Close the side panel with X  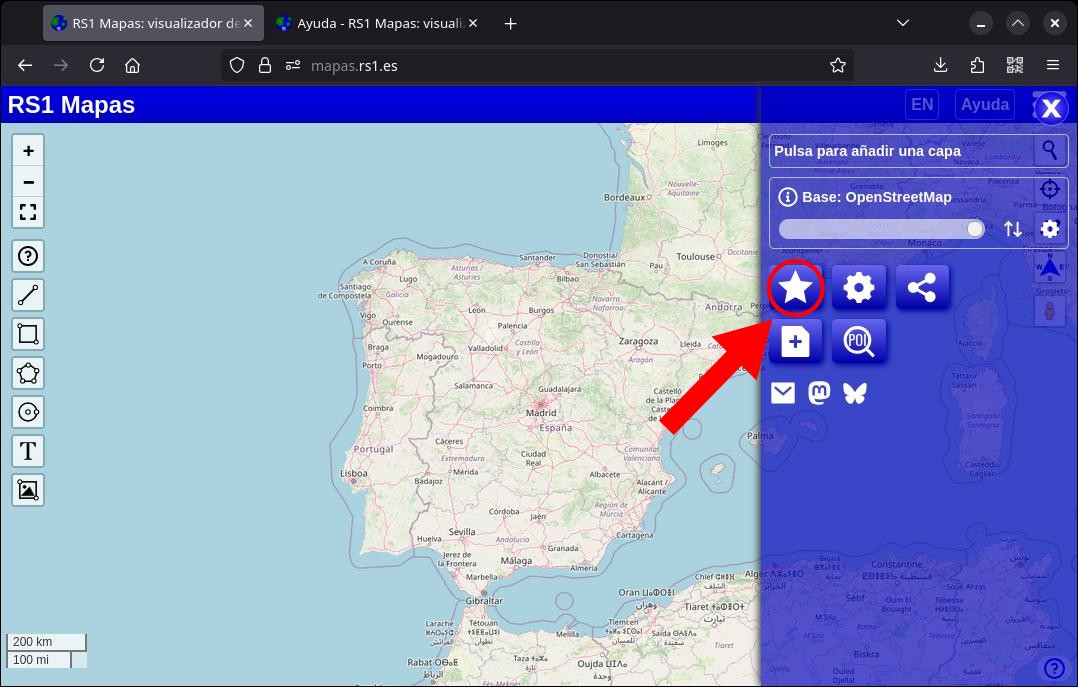[x=1050, y=108]
